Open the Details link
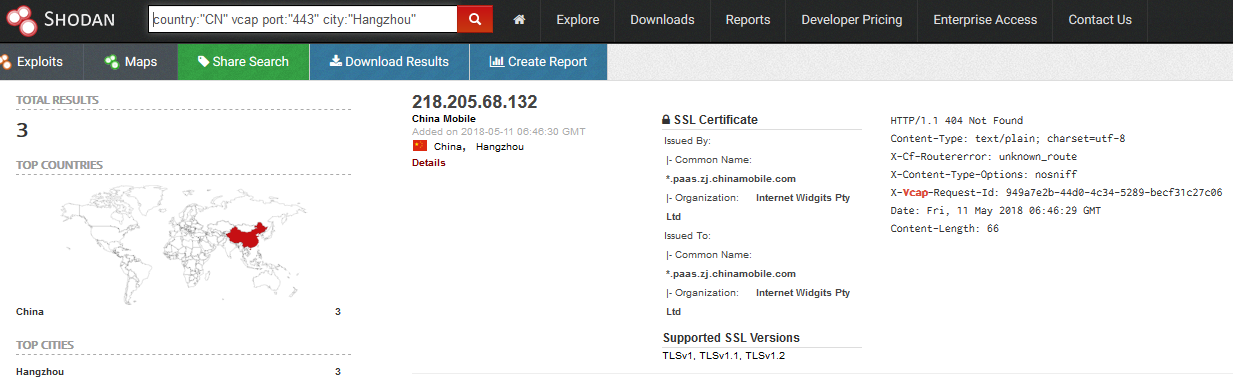This screenshot has height=383, width=1233. (429, 162)
